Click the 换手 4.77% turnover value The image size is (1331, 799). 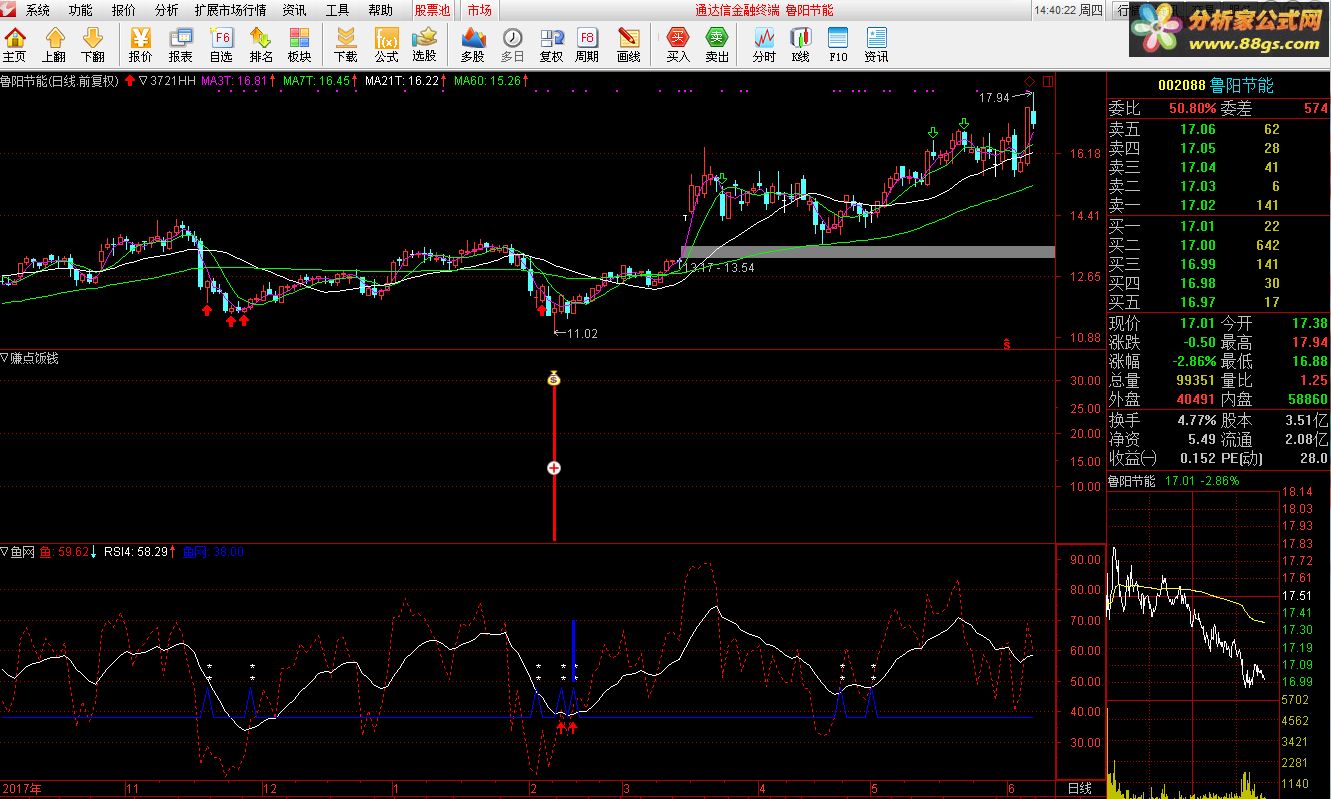tap(1196, 420)
